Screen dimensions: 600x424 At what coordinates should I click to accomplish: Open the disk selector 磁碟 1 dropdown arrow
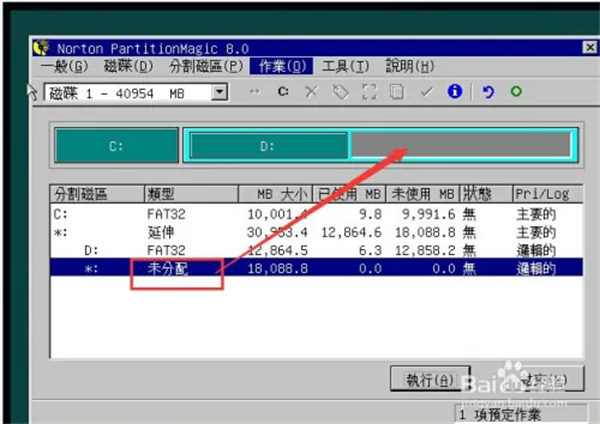[x=220, y=92]
